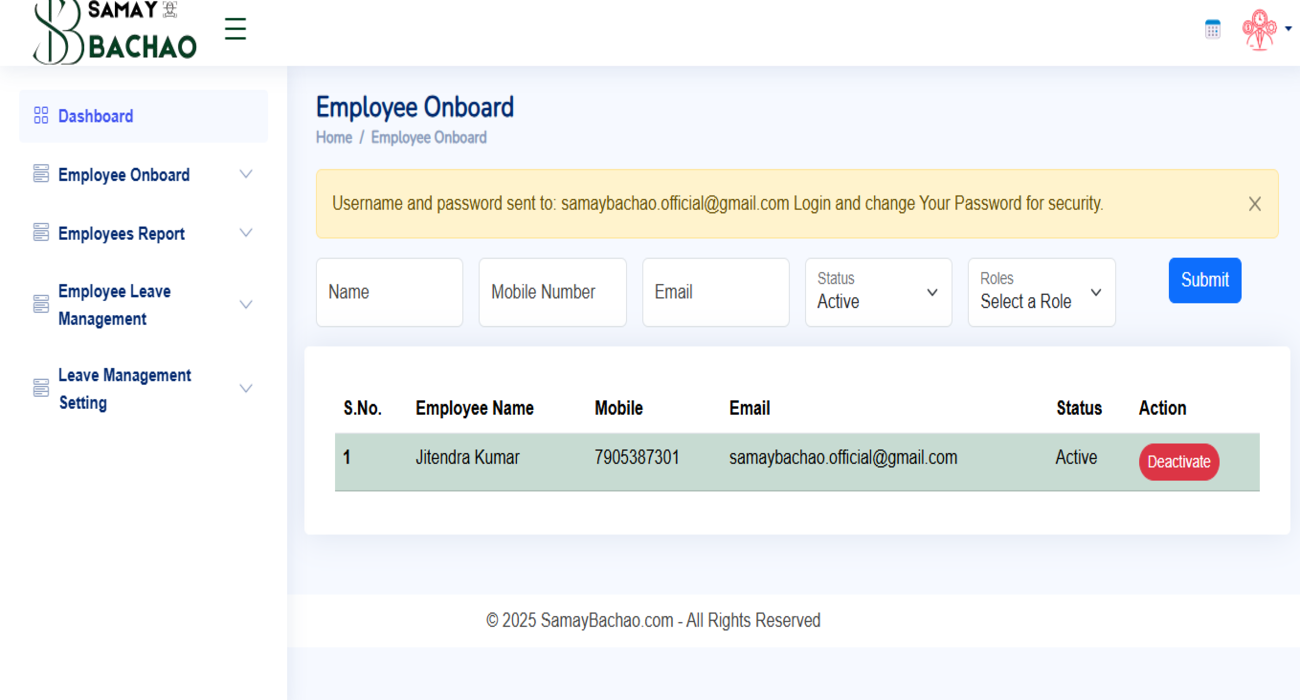Open the Home breadcrumb link
1300x700 pixels.
(x=333, y=137)
